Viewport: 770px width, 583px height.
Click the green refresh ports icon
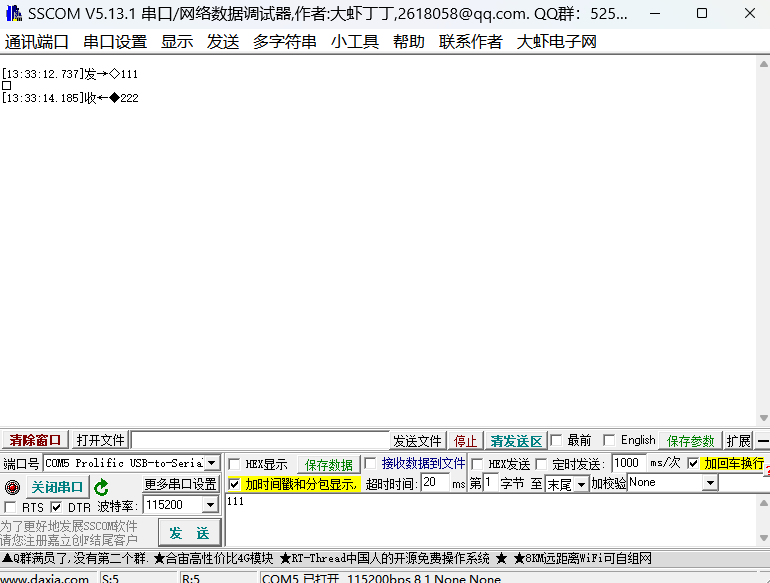(101, 487)
